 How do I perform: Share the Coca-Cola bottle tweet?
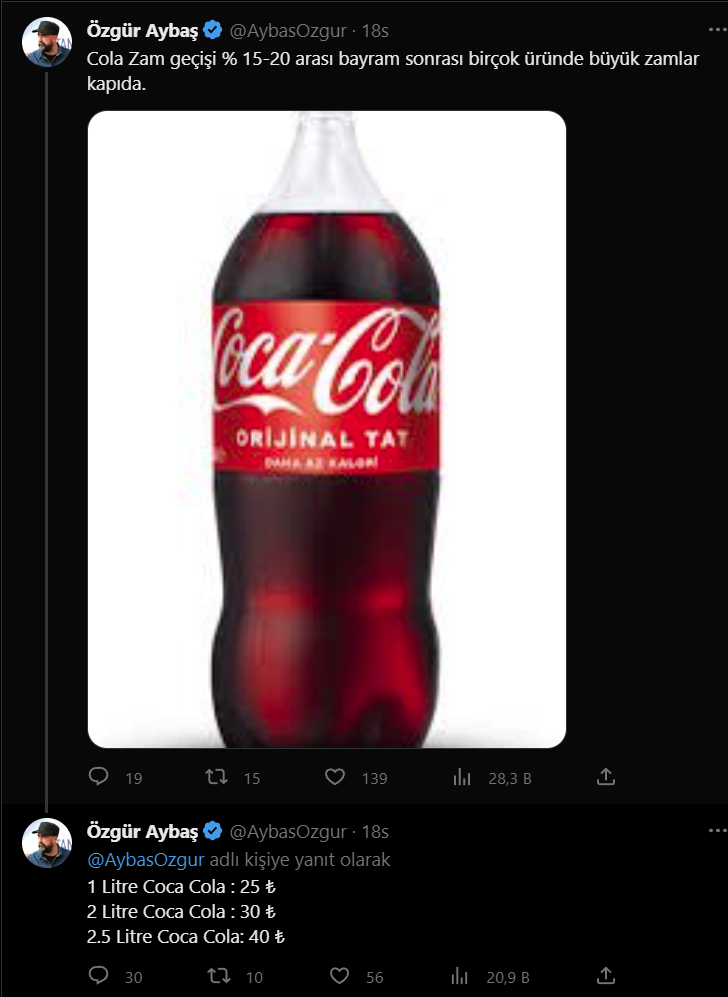coord(605,777)
